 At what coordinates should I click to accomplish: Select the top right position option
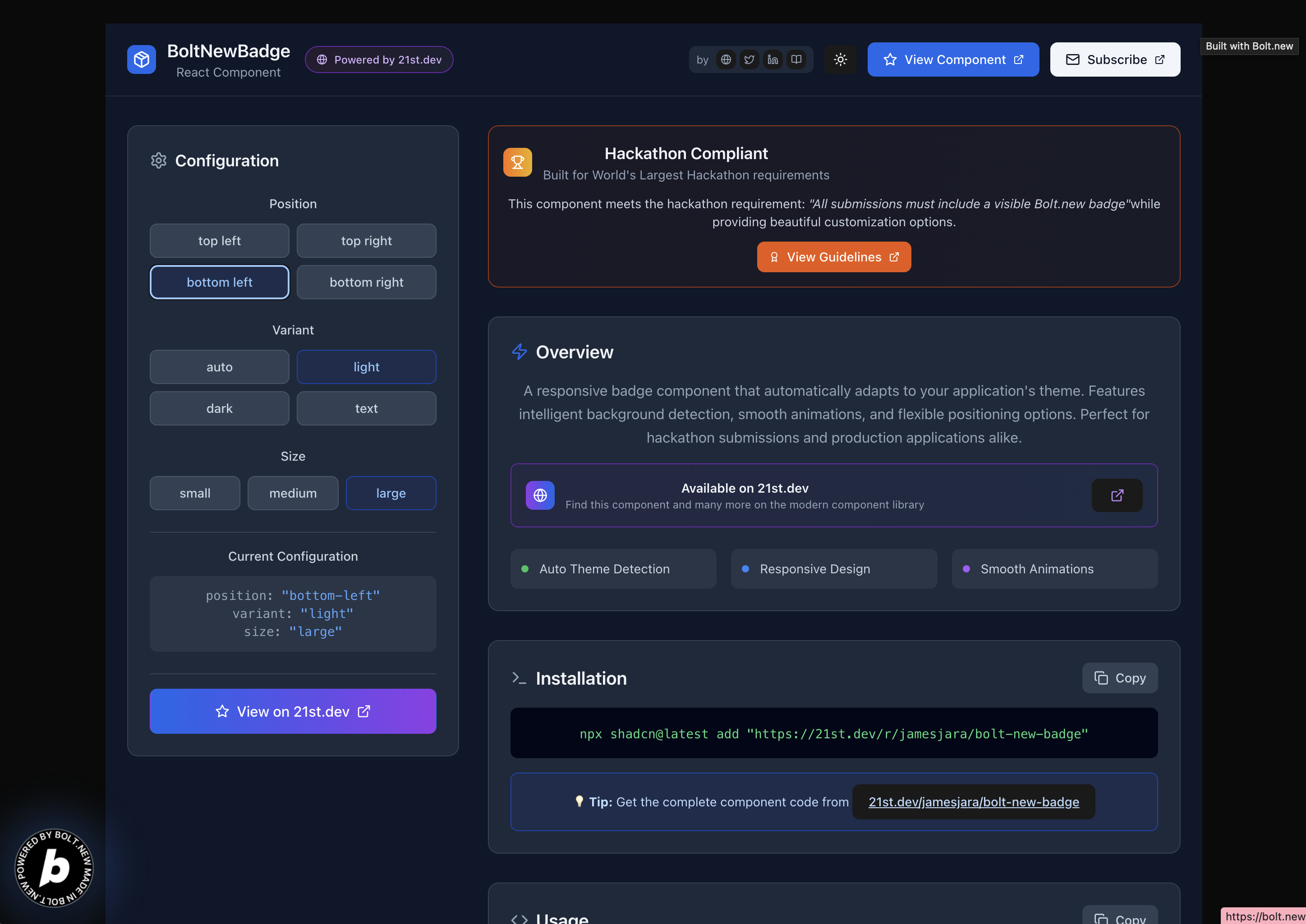(366, 241)
